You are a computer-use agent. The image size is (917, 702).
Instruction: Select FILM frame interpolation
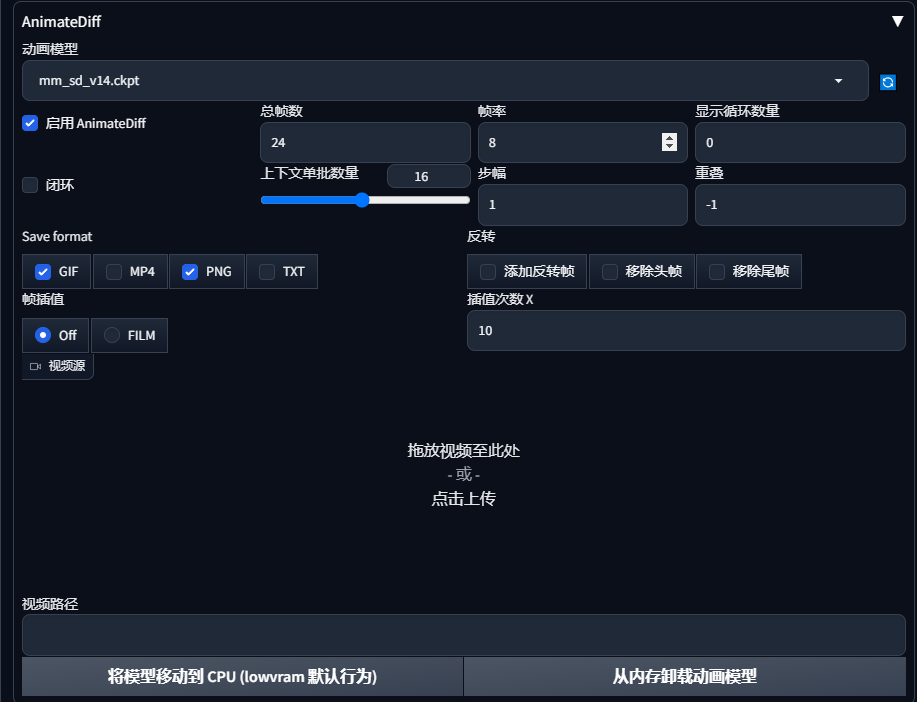111,335
